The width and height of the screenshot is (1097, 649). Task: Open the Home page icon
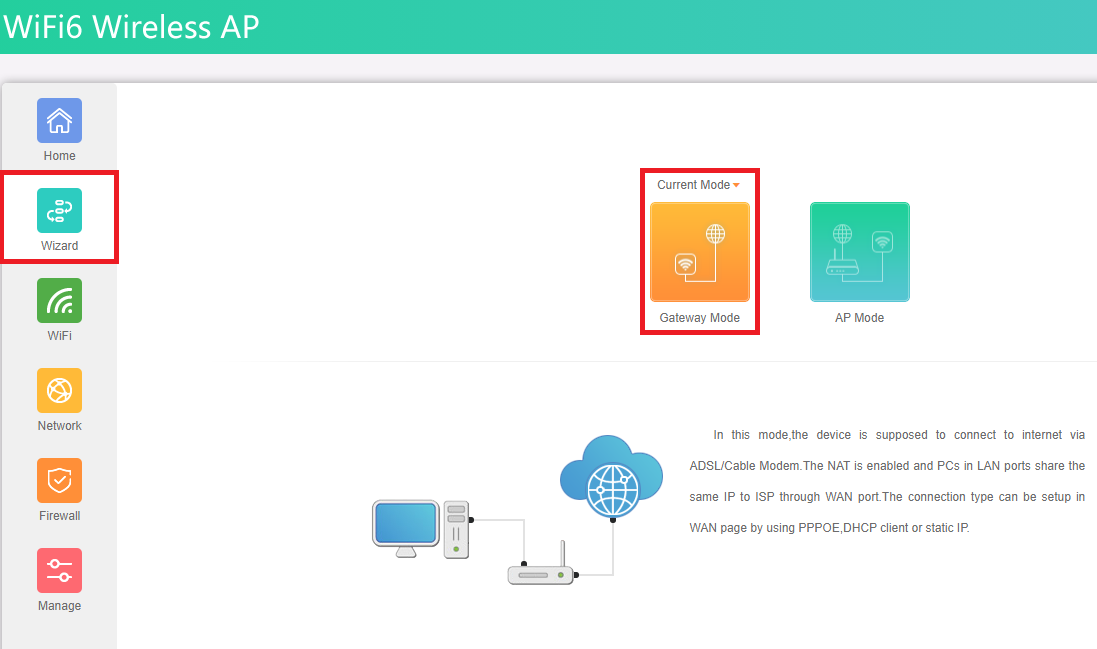coord(59,121)
